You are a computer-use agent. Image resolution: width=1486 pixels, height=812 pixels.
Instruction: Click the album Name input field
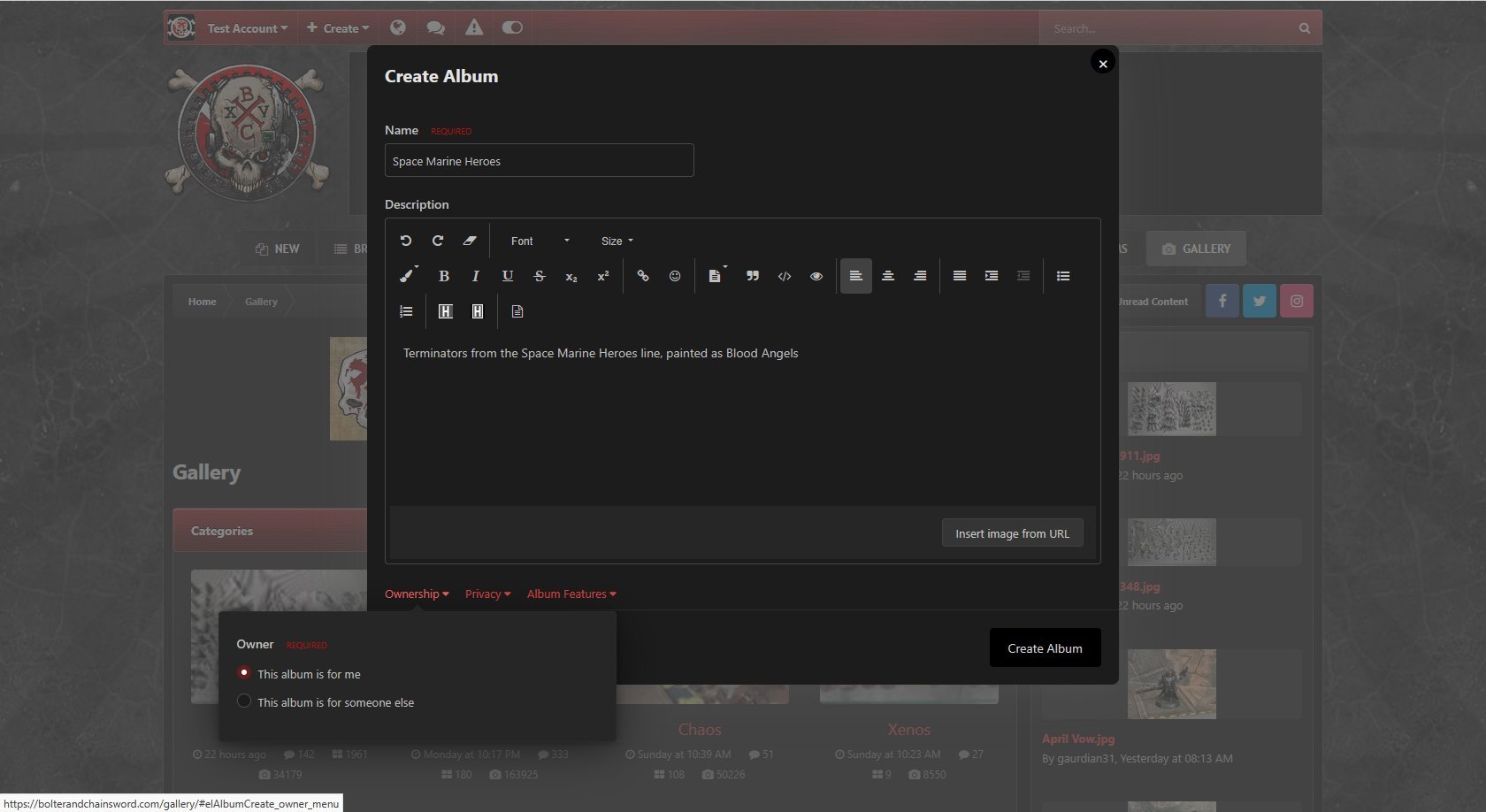[539, 161]
